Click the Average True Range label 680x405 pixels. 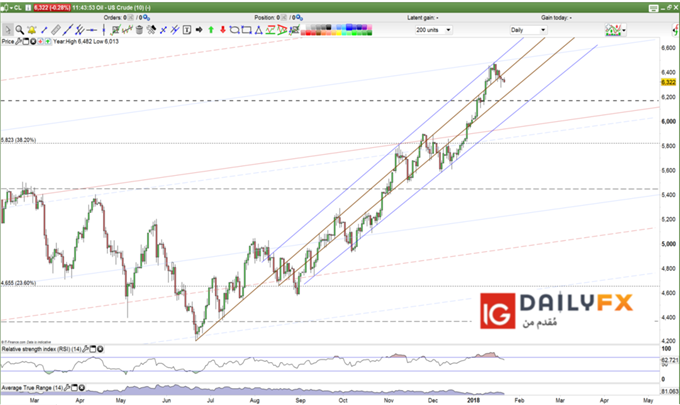[x=32, y=388]
